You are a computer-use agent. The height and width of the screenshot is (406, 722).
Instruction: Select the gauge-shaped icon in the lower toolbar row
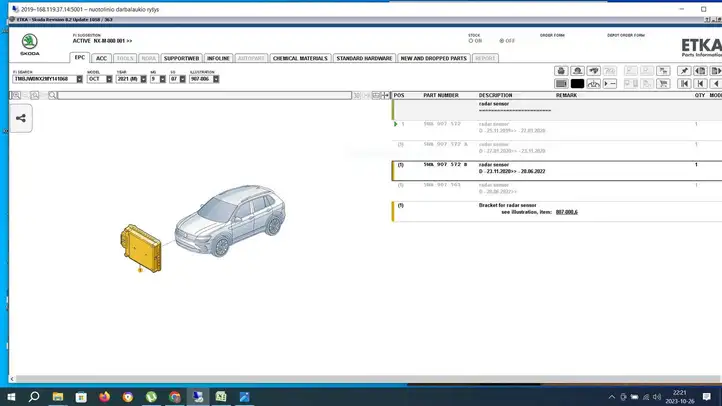pyautogui.click(x=594, y=84)
